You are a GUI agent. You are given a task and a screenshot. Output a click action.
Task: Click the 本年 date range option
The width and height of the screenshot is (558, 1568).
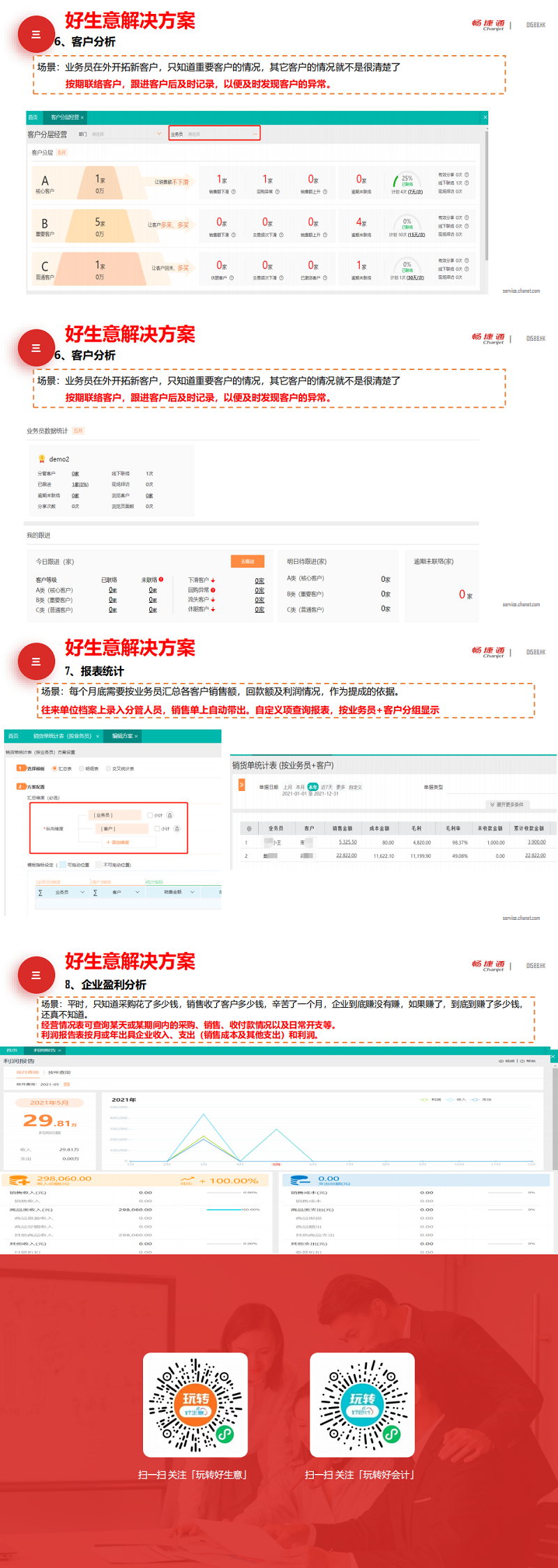point(312,787)
